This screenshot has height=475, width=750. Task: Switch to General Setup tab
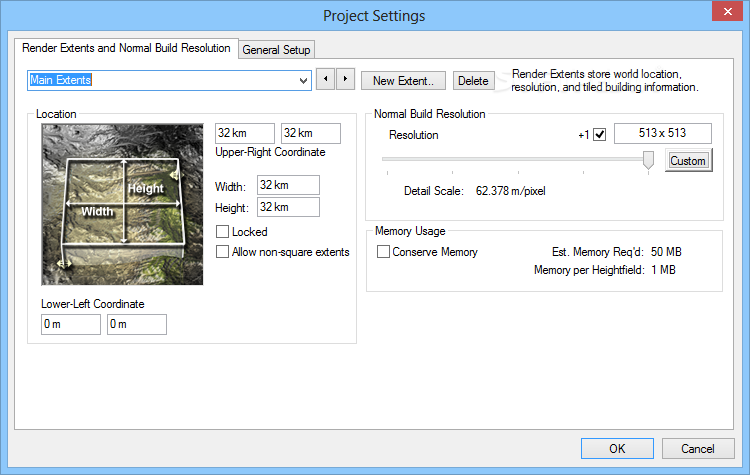pyautogui.click(x=276, y=50)
